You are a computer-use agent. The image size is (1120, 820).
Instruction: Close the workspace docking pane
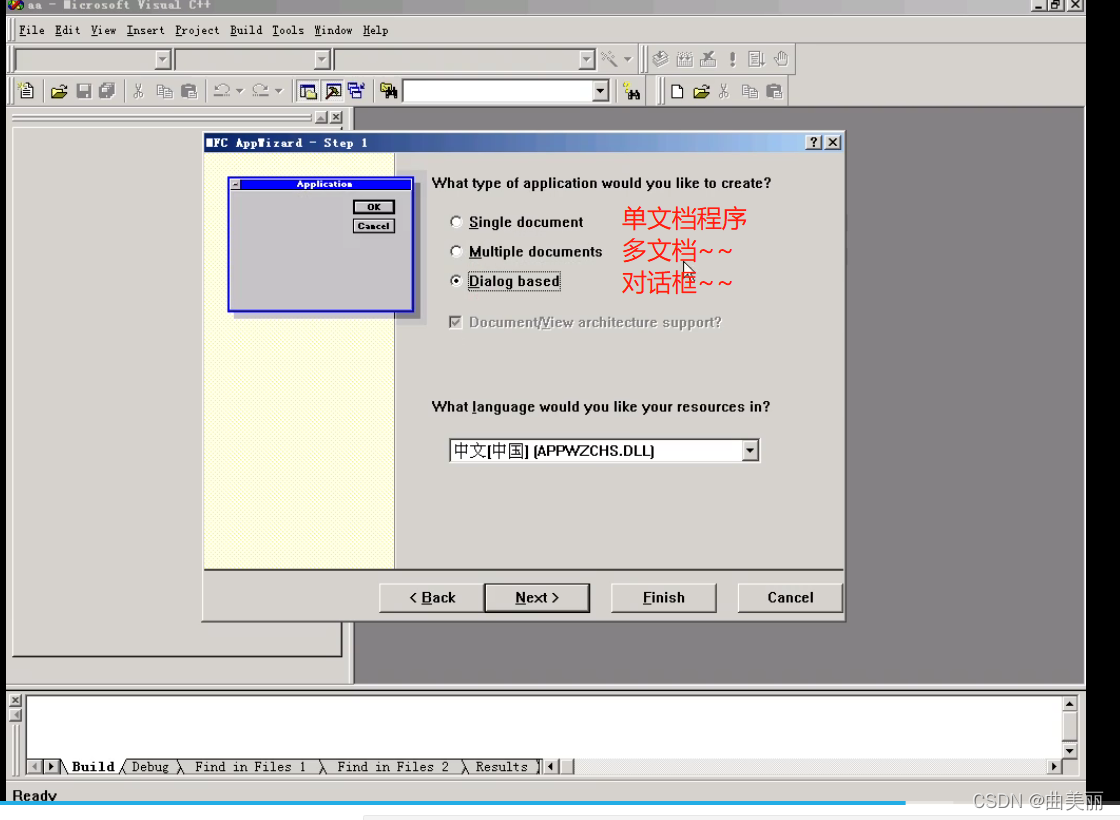(x=336, y=117)
